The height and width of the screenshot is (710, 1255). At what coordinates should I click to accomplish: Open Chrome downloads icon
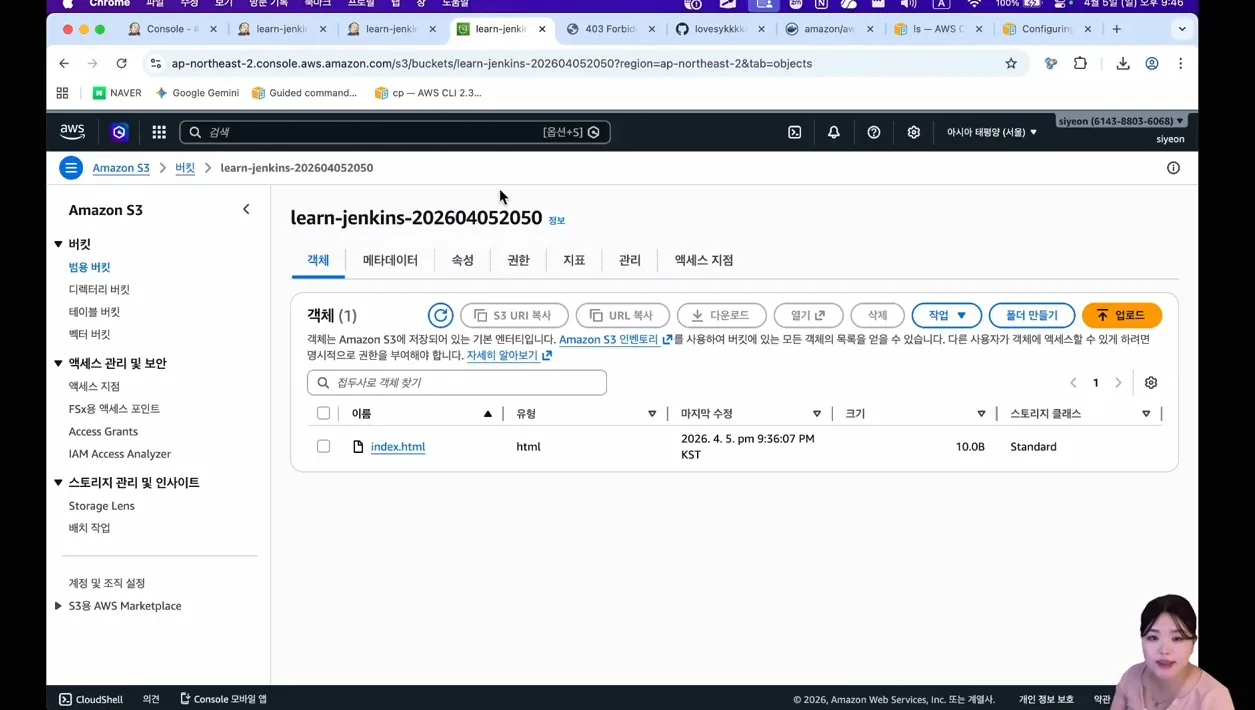(1123, 63)
